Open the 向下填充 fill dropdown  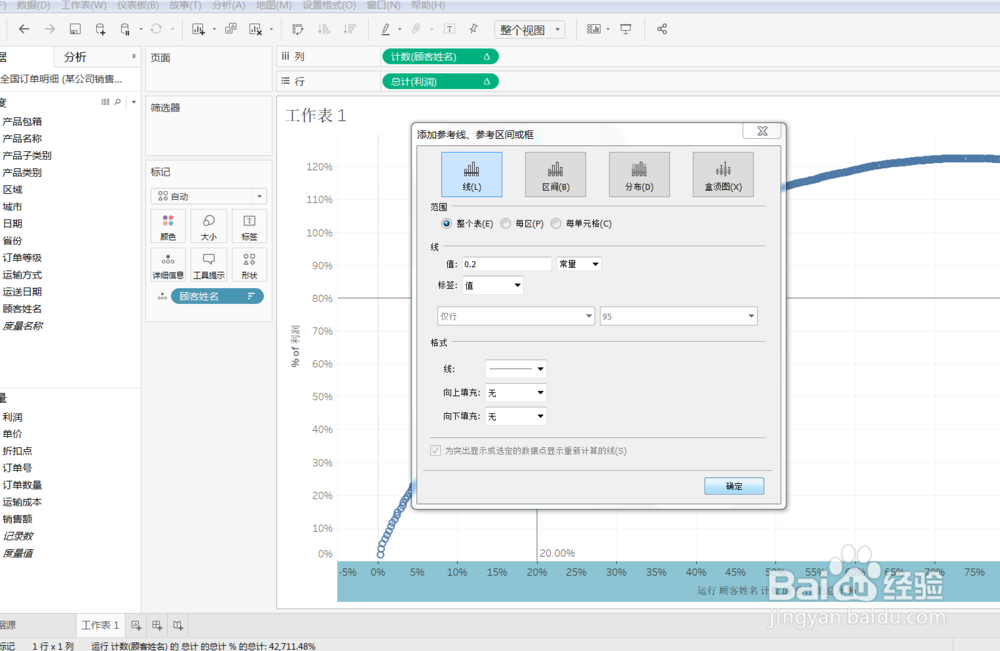coord(516,416)
